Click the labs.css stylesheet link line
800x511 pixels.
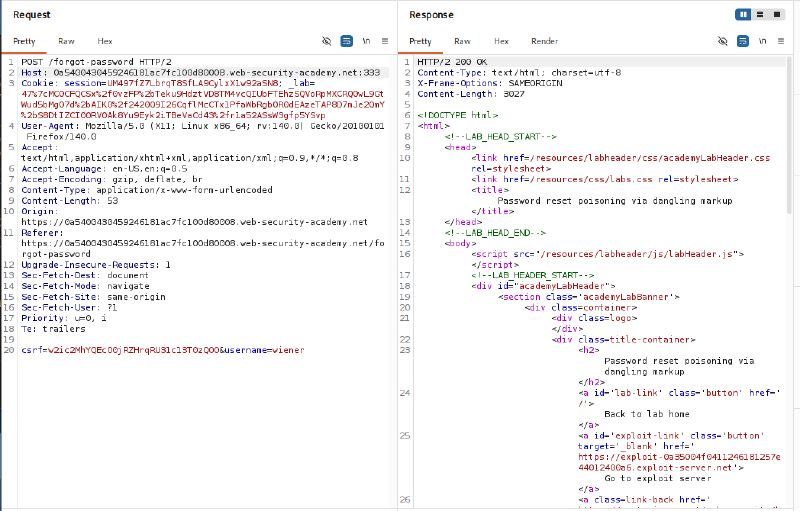coord(605,180)
